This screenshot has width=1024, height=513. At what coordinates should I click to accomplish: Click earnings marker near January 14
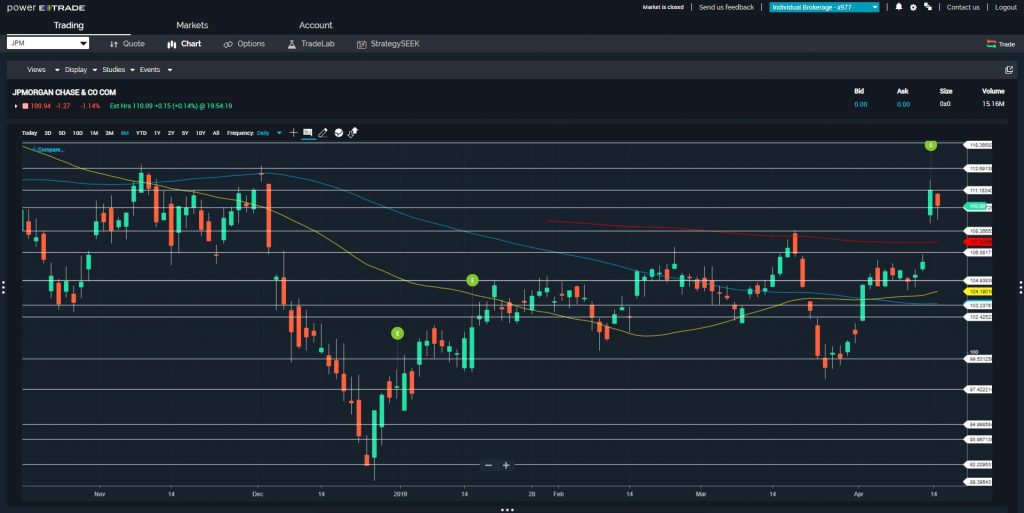(x=472, y=280)
